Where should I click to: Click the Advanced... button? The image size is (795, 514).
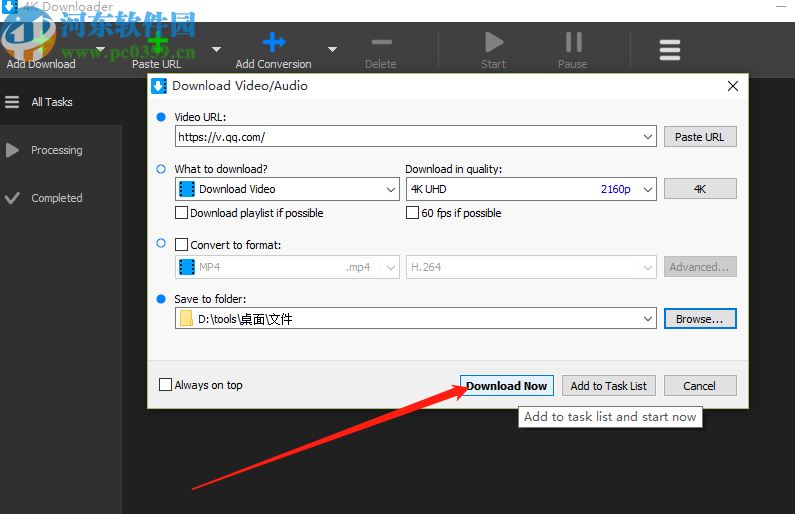pos(700,267)
